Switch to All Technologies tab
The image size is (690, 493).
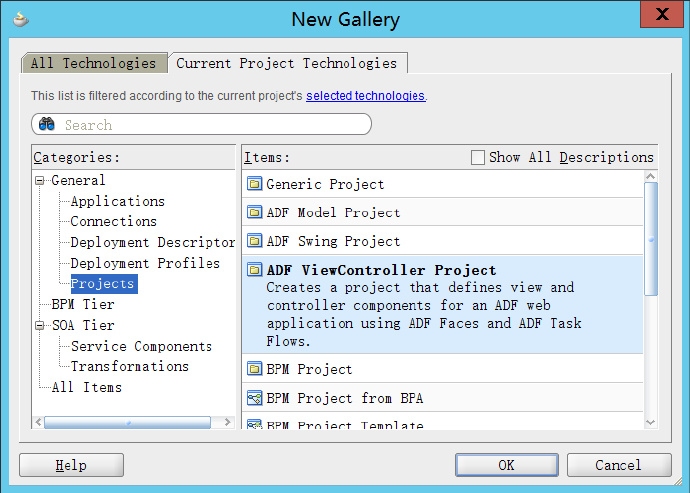(94, 63)
